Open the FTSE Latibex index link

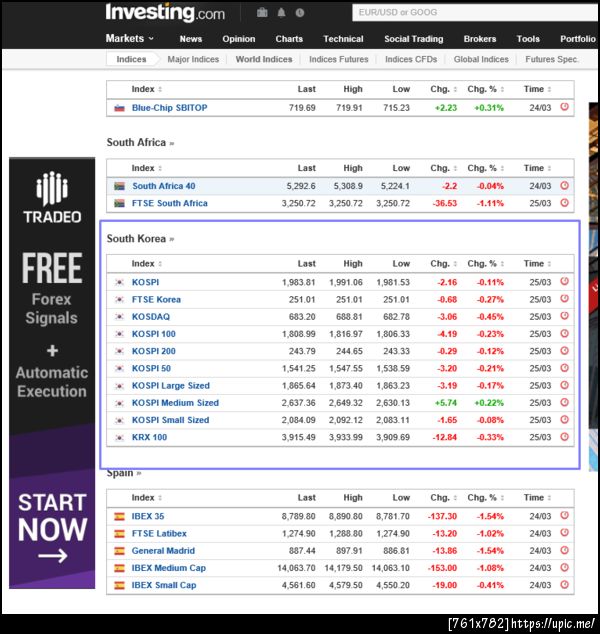tap(159, 533)
